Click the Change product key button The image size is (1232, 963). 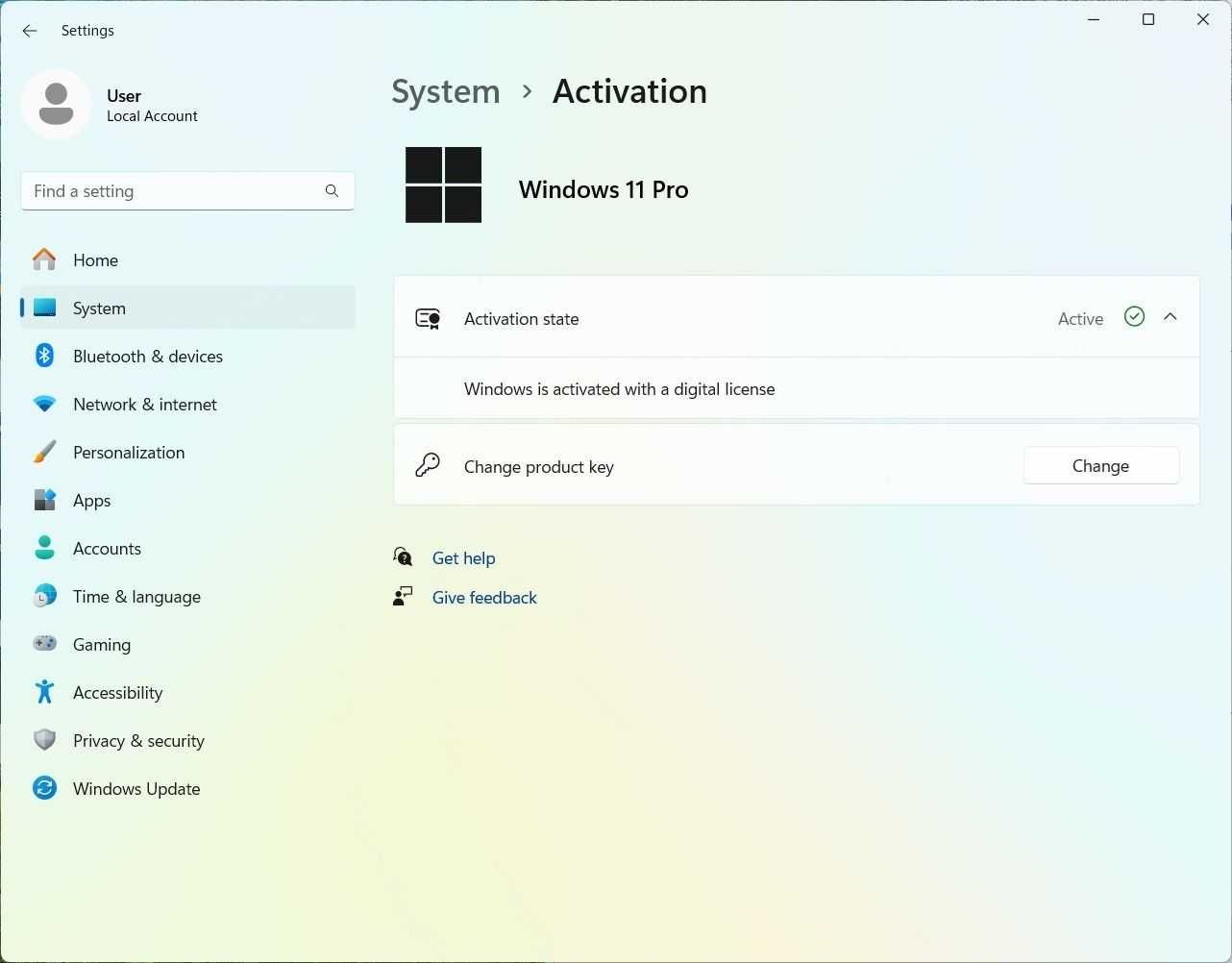click(x=1101, y=465)
